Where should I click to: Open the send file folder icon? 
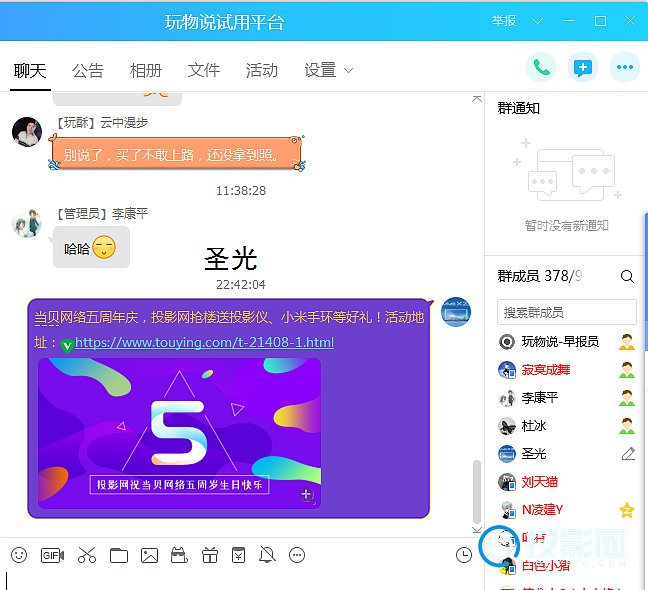(119, 555)
